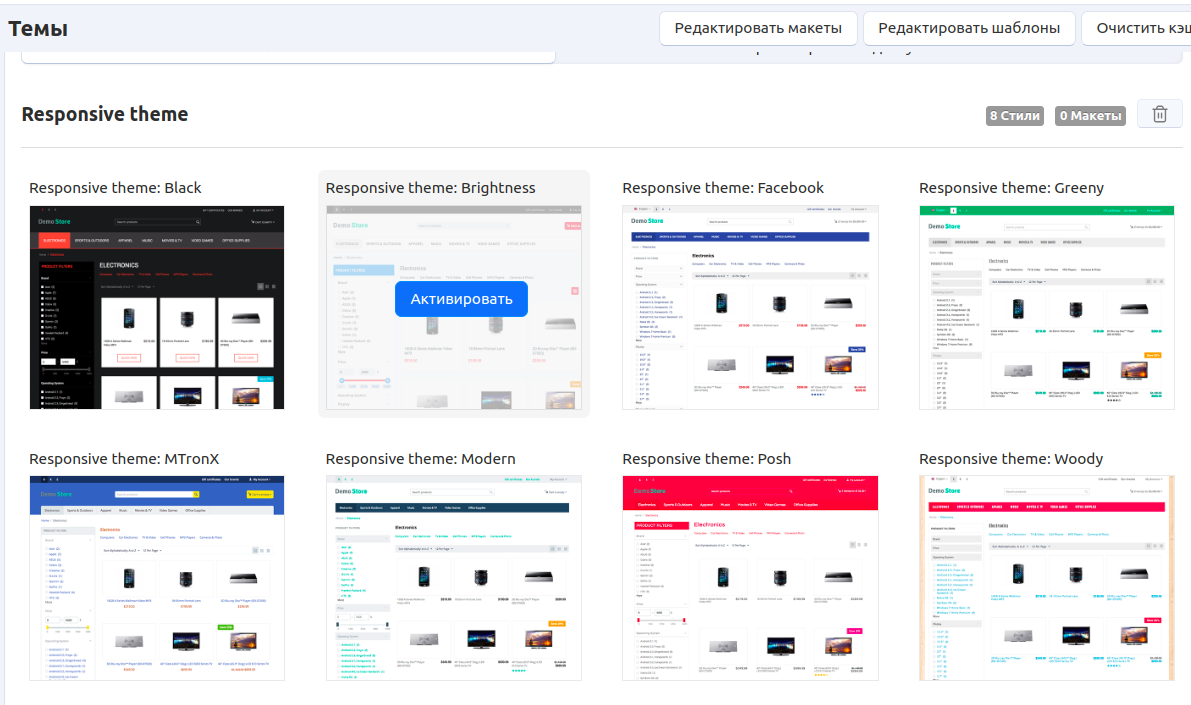Viewport: 1191px width, 705px height.
Task: Select the Woody theme preview
Action: point(1047,578)
